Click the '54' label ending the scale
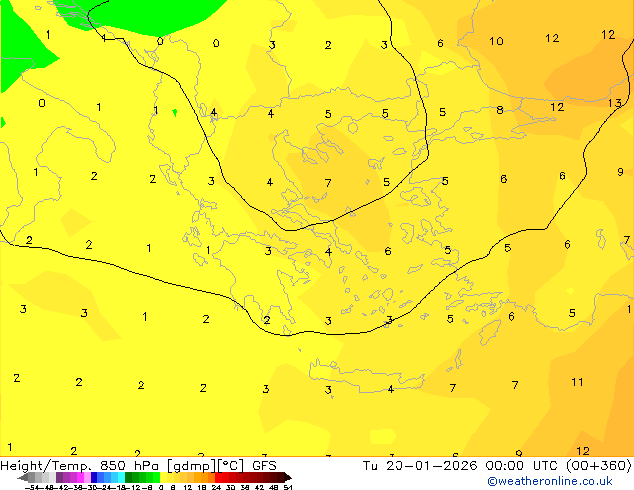This screenshot has width=634, height=490. tap(288, 488)
